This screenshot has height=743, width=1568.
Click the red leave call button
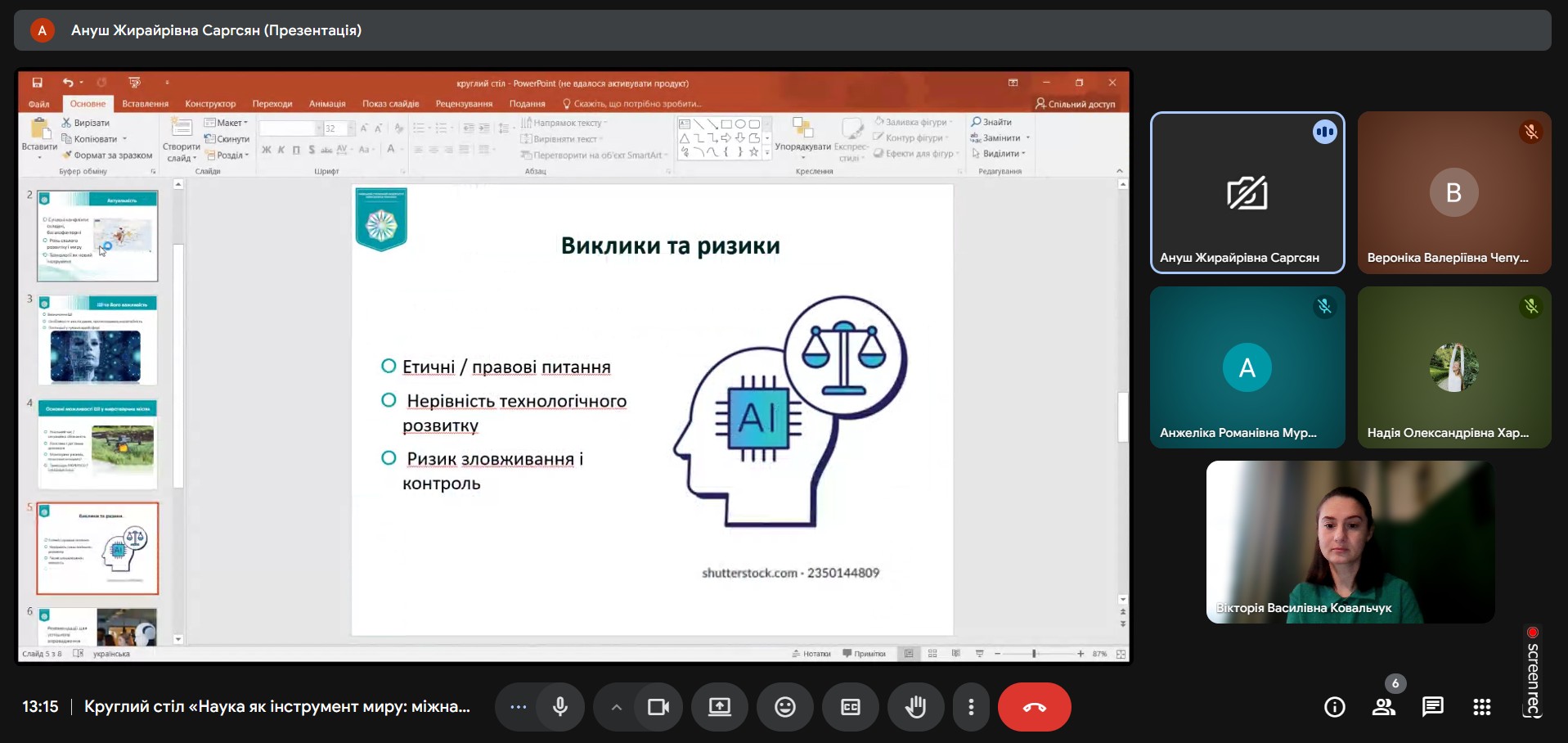tap(1034, 707)
